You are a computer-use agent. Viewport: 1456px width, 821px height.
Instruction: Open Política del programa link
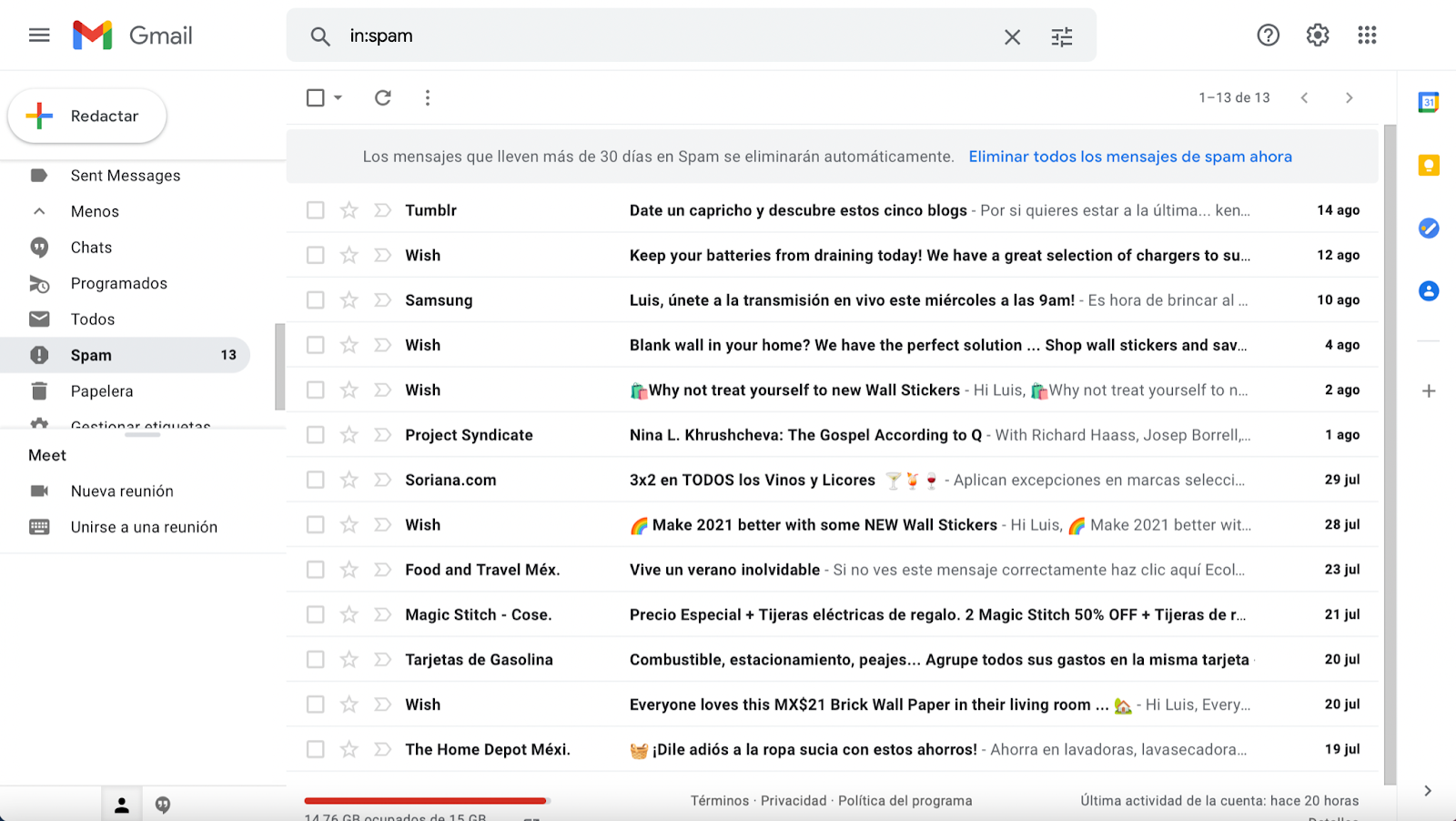pos(905,801)
